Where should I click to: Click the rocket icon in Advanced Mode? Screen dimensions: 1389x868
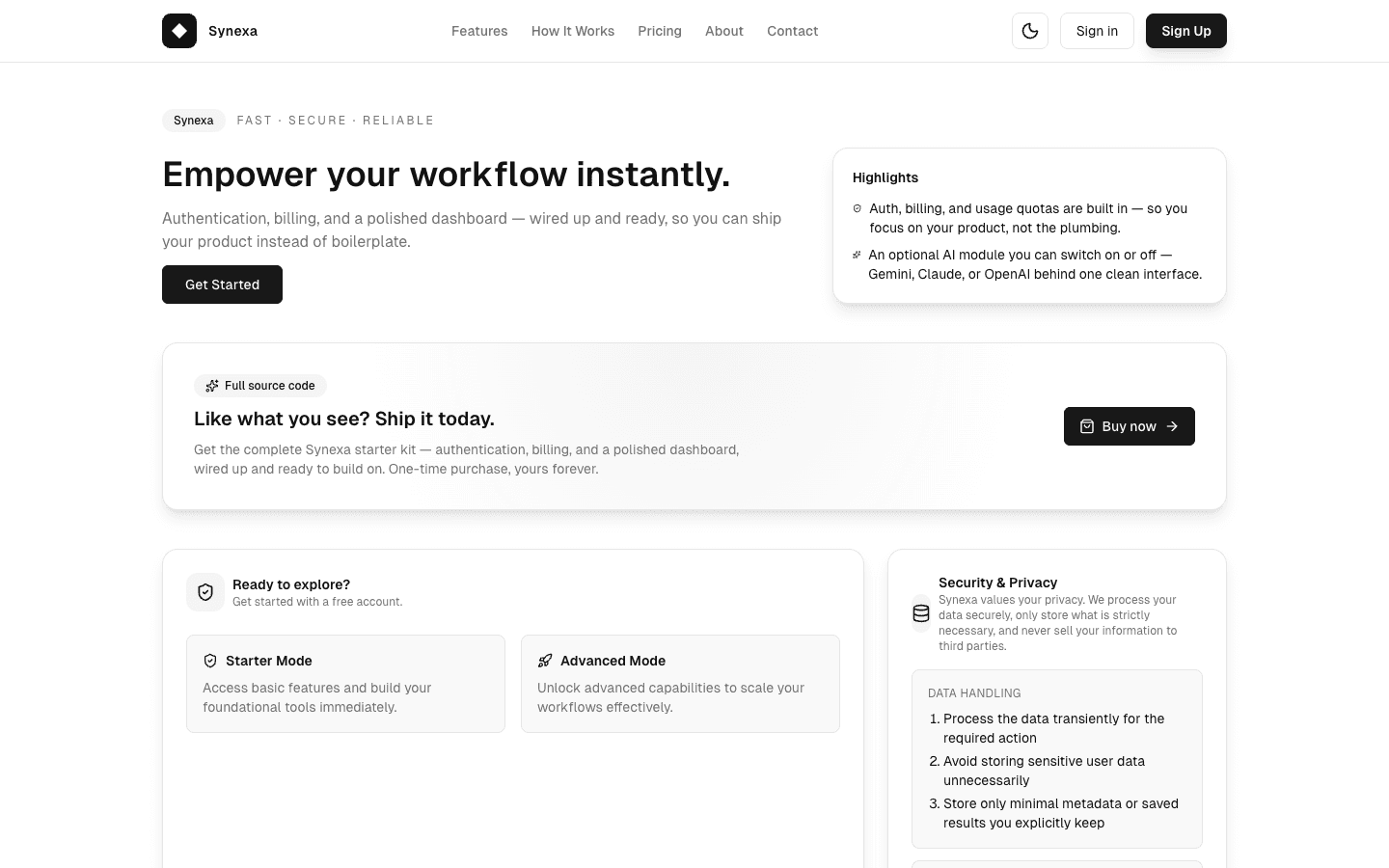pyautogui.click(x=545, y=661)
